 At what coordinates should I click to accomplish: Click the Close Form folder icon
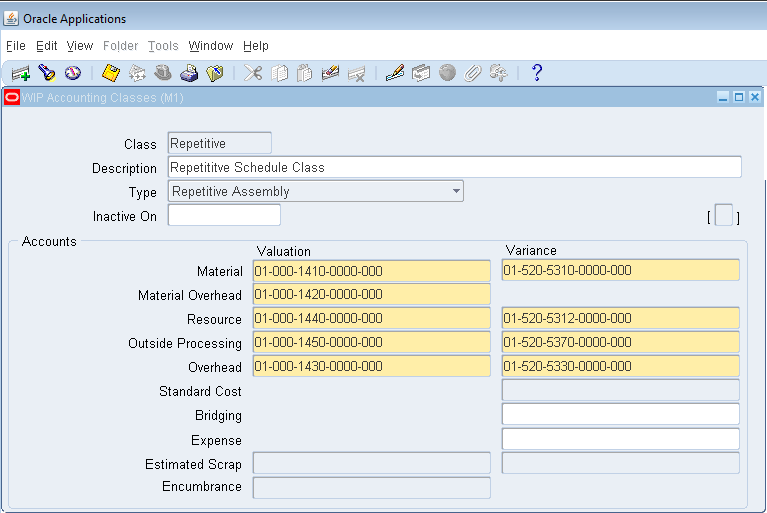(x=215, y=73)
